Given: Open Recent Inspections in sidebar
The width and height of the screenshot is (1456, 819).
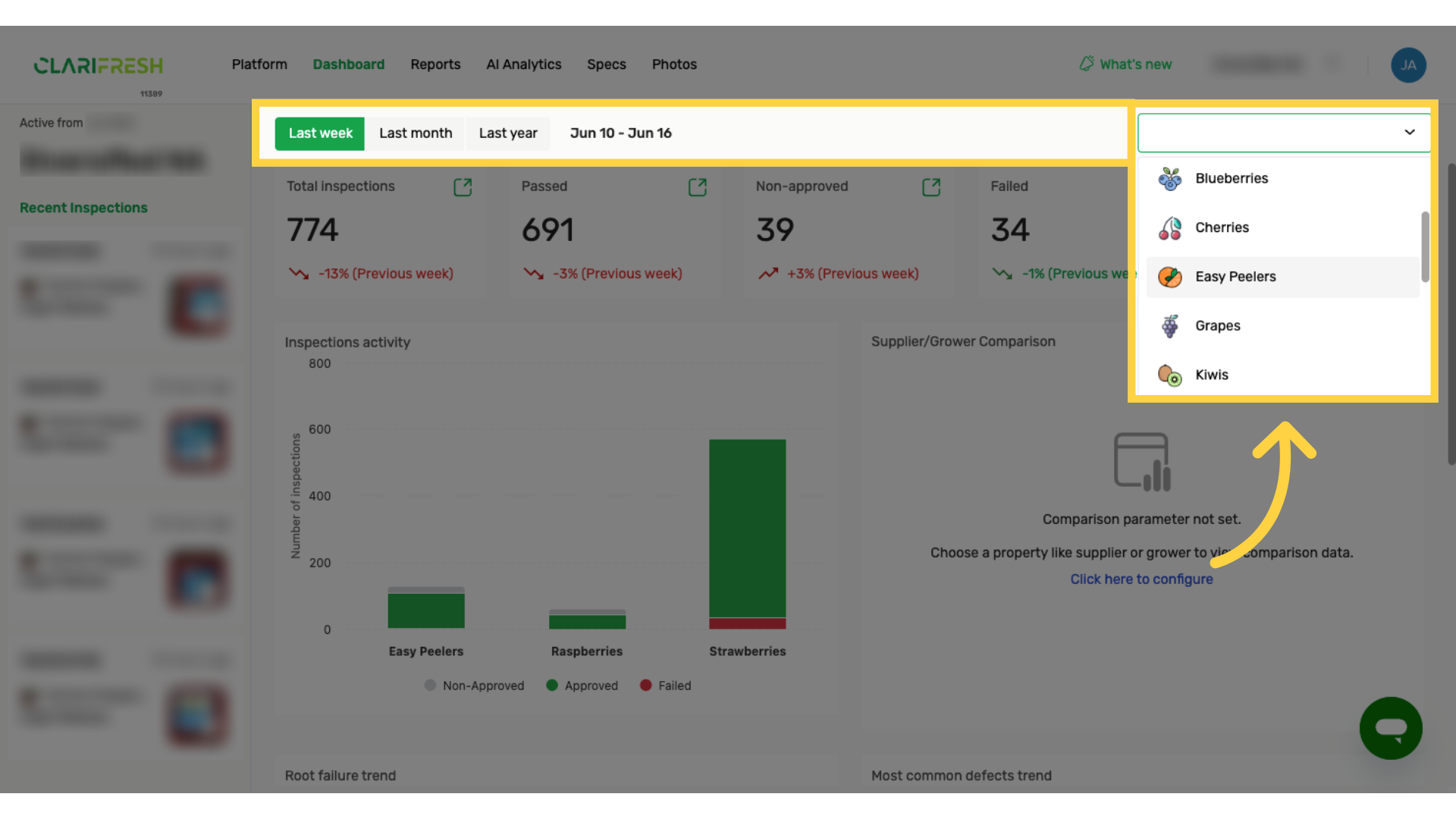Looking at the screenshot, I should [83, 208].
